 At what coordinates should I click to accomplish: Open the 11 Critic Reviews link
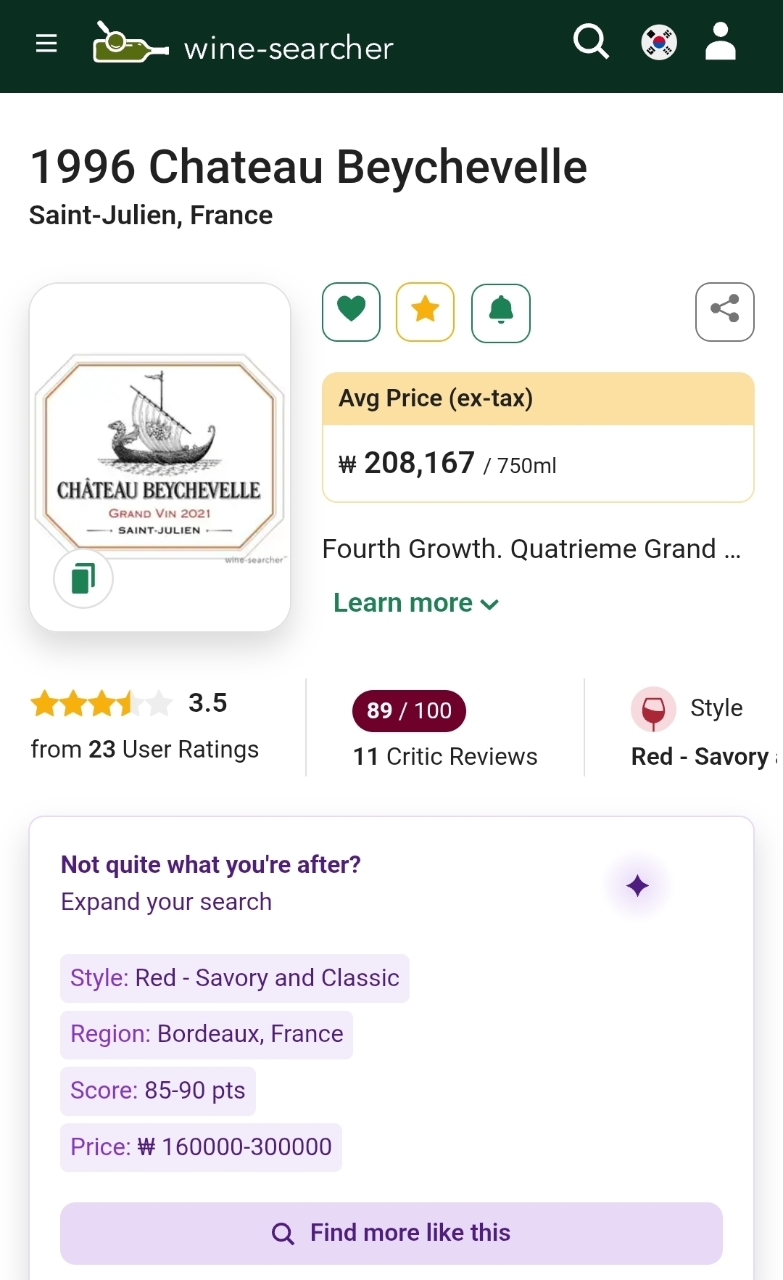(x=445, y=757)
